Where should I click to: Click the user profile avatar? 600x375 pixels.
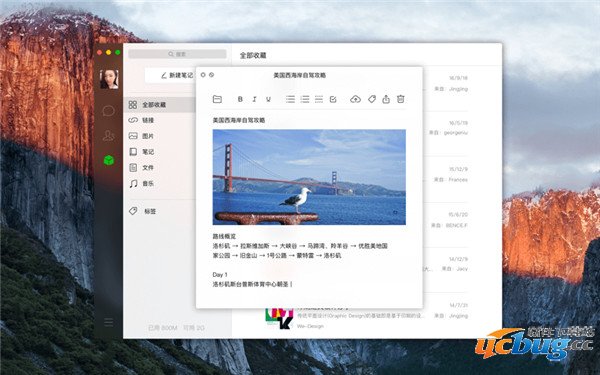pos(109,80)
